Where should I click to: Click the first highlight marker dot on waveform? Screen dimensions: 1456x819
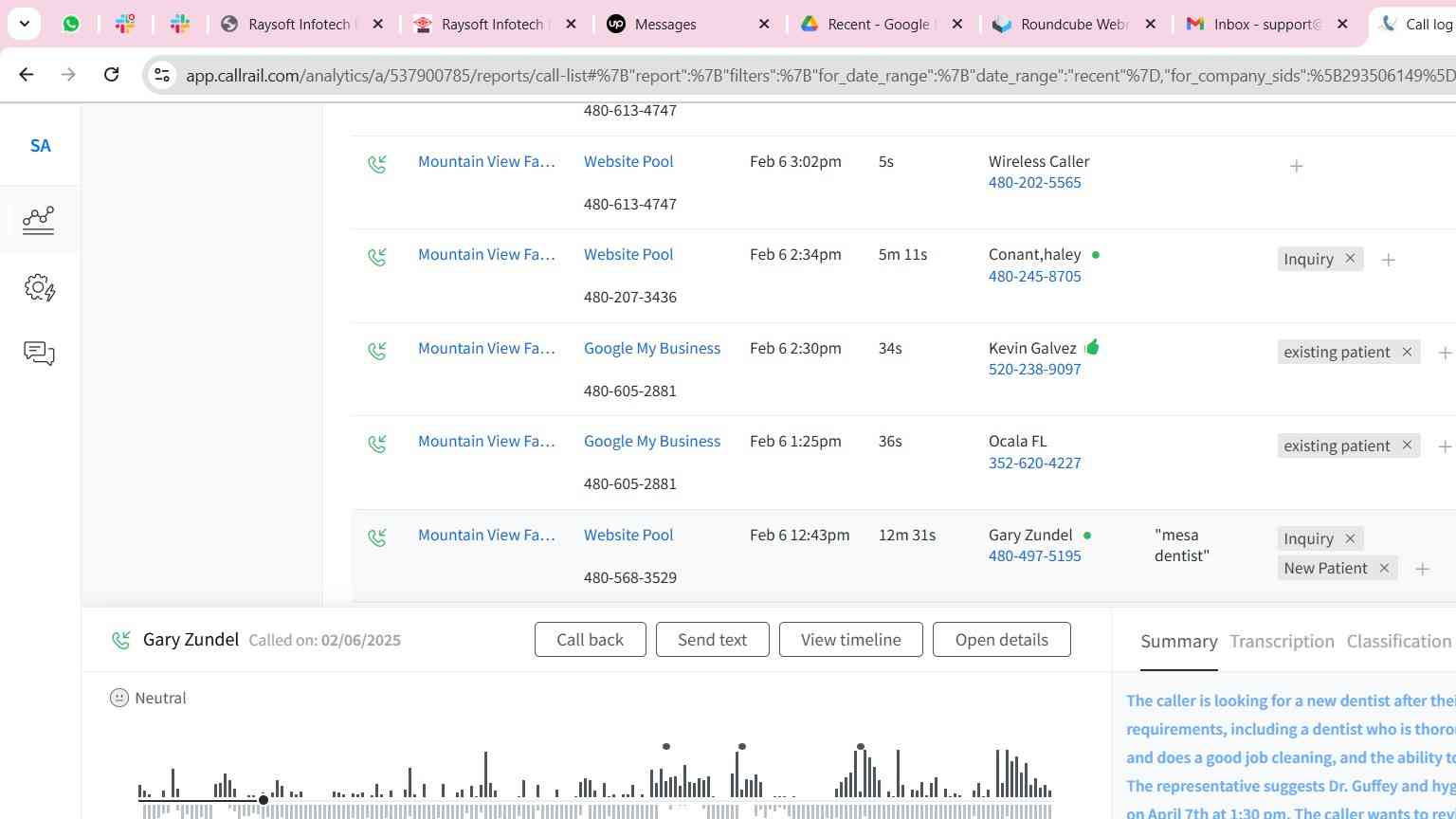666,747
